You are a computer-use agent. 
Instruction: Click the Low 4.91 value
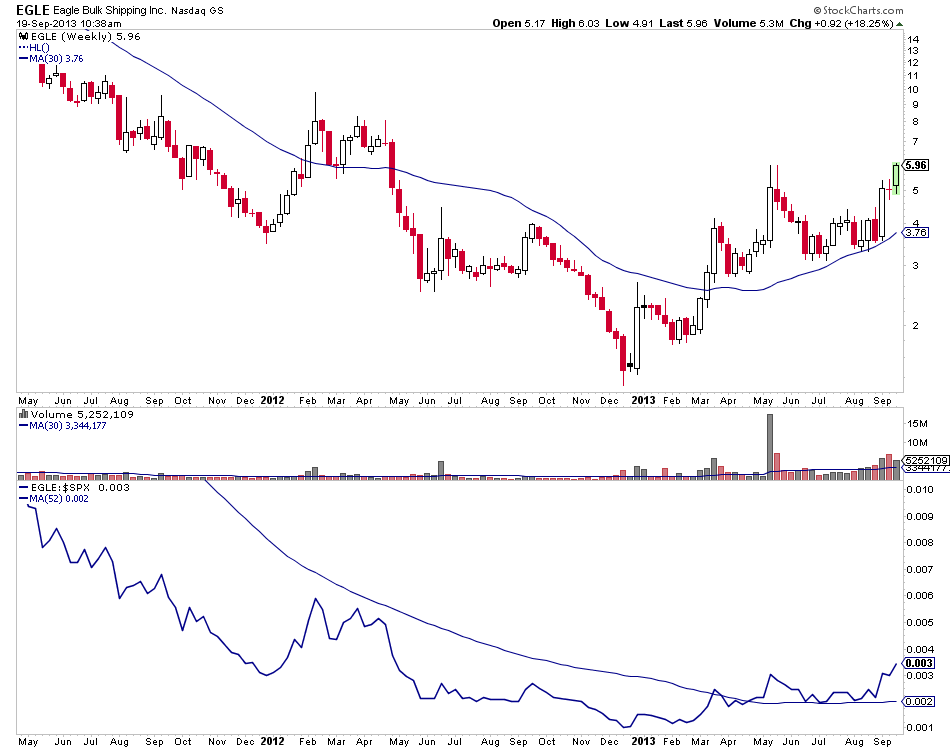click(629, 24)
